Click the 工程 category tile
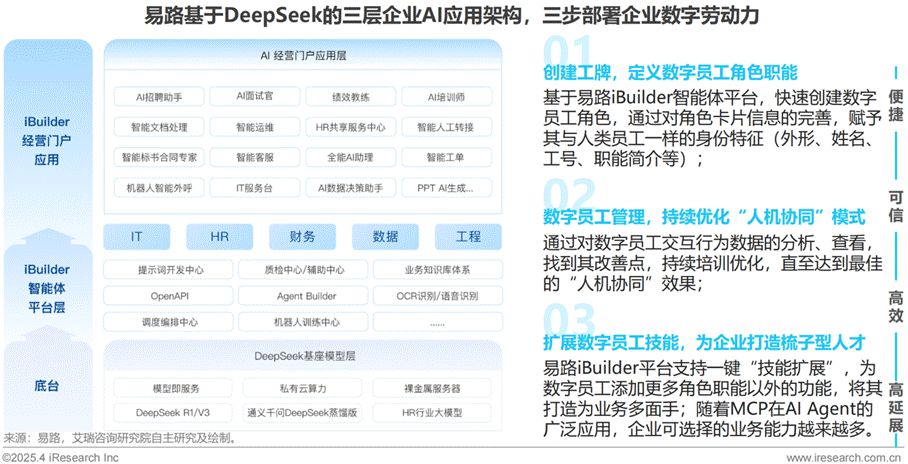Screen dimensions: 908x464 click(x=468, y=236)
